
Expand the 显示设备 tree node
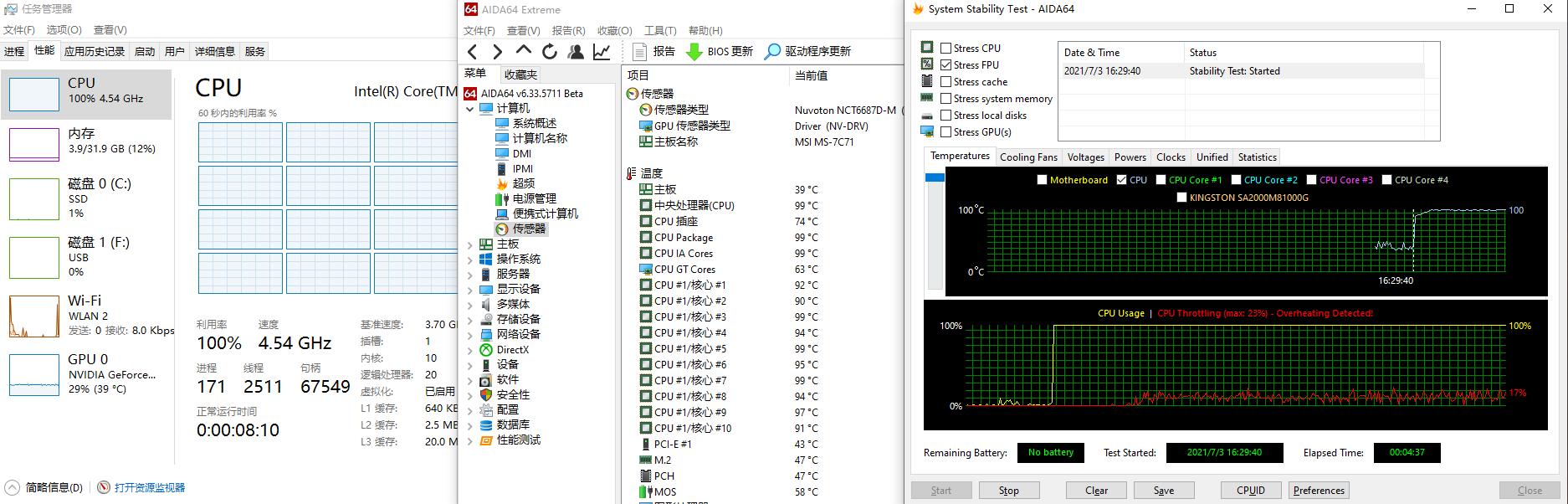pos(469,290)
